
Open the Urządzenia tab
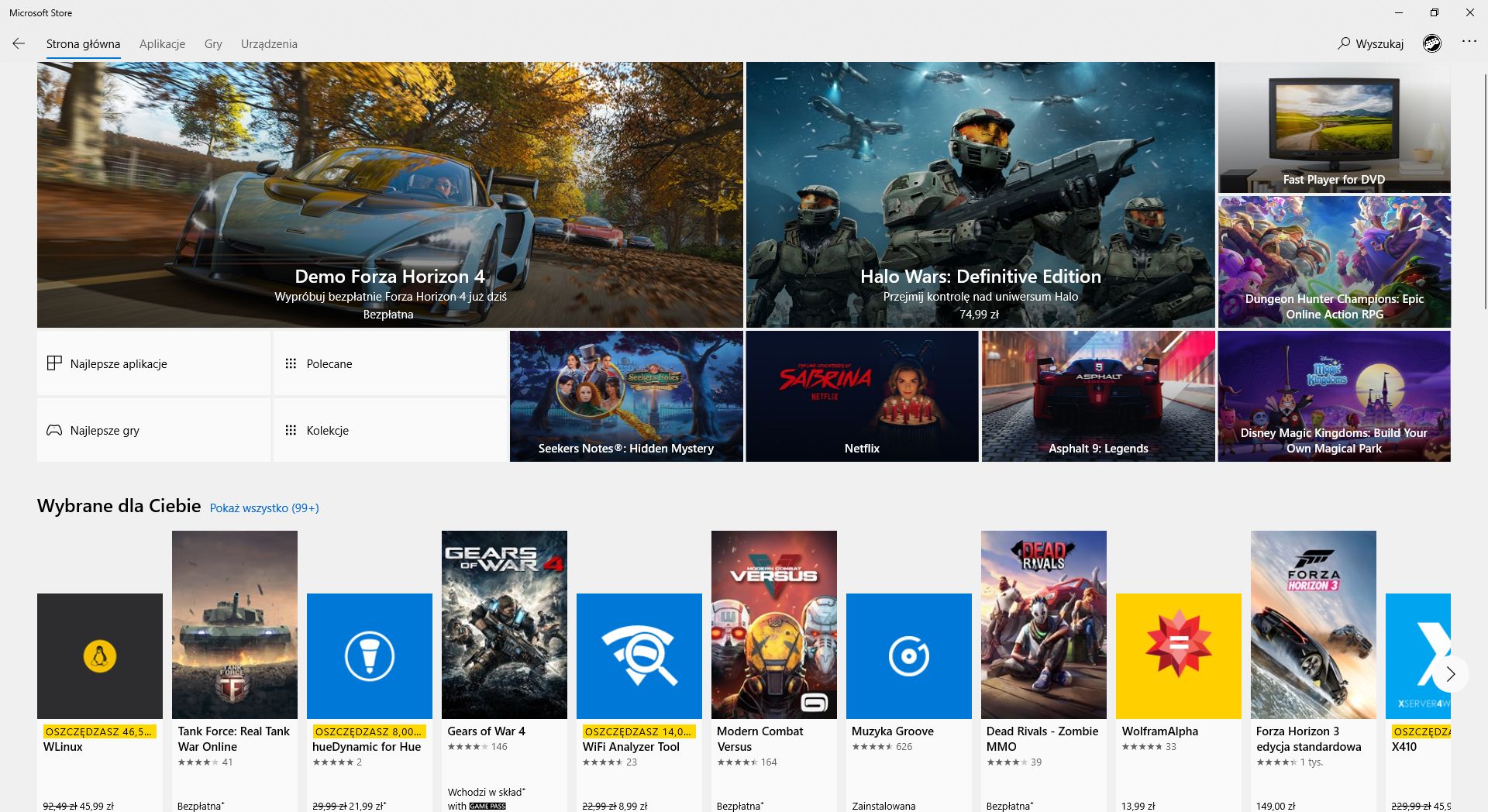[269, 43]
